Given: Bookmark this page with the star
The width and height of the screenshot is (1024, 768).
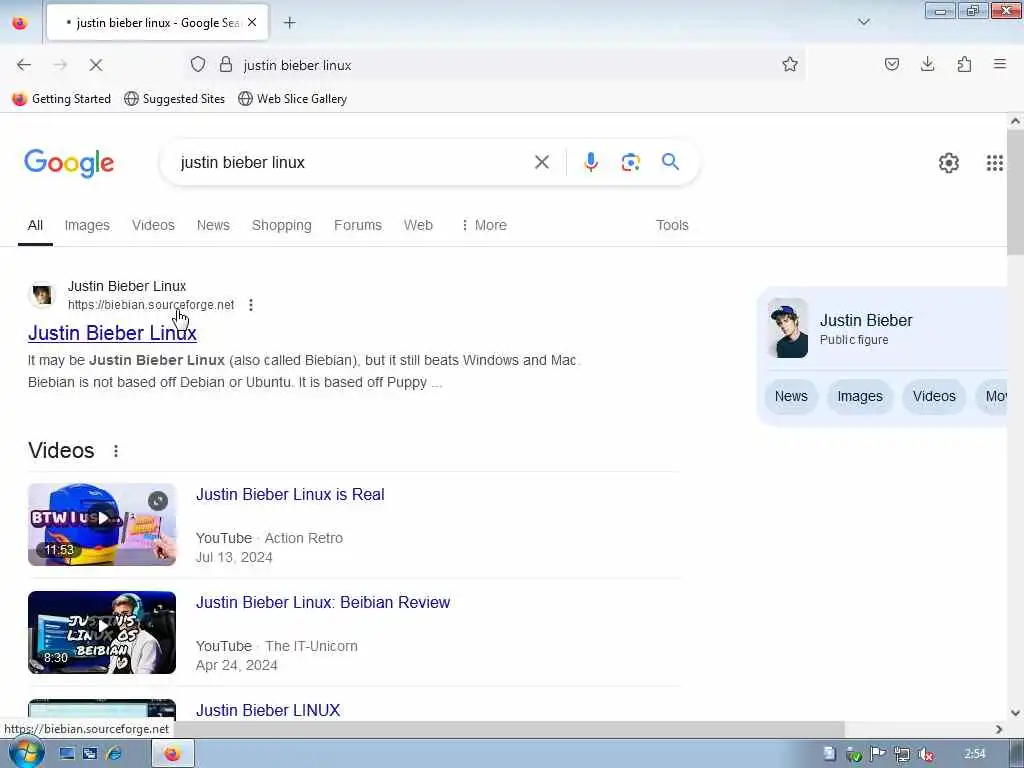Looking at the screenshot, I should click(x=790, y=65).
